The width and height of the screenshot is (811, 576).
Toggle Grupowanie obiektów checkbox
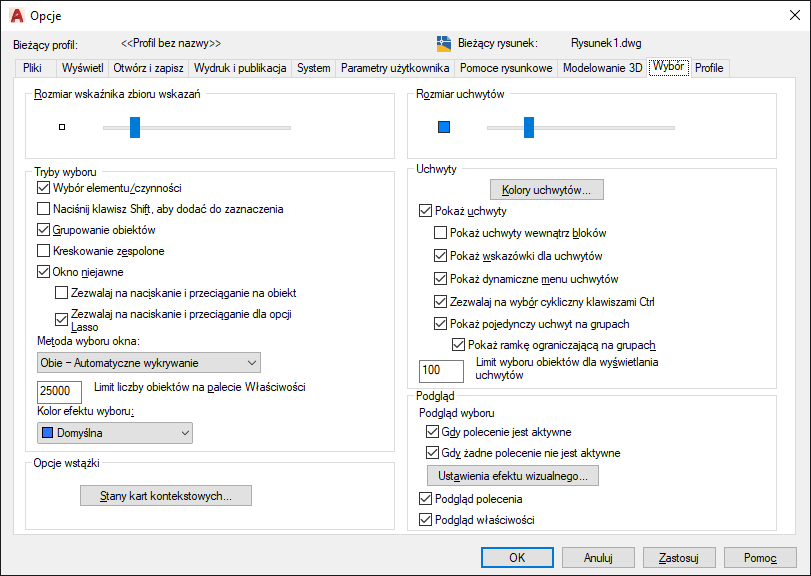43,230
